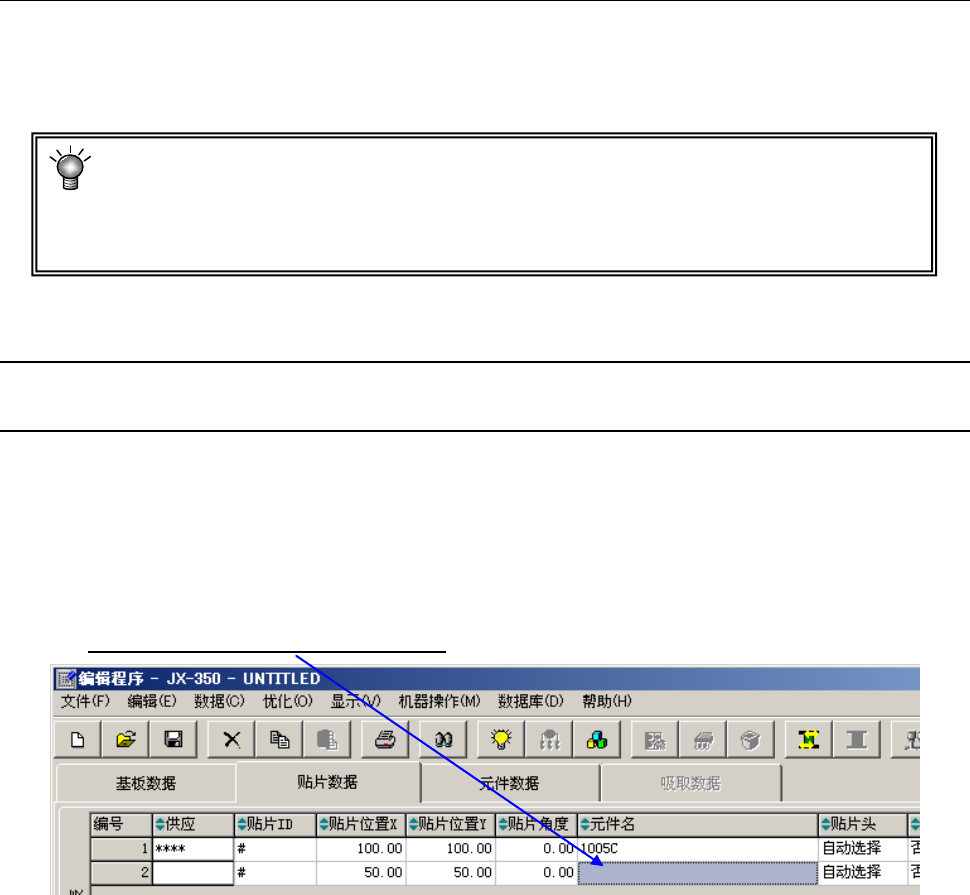Click the Copy toolbar icon
This screenshot has height=895, width=970.
(279, 739)
